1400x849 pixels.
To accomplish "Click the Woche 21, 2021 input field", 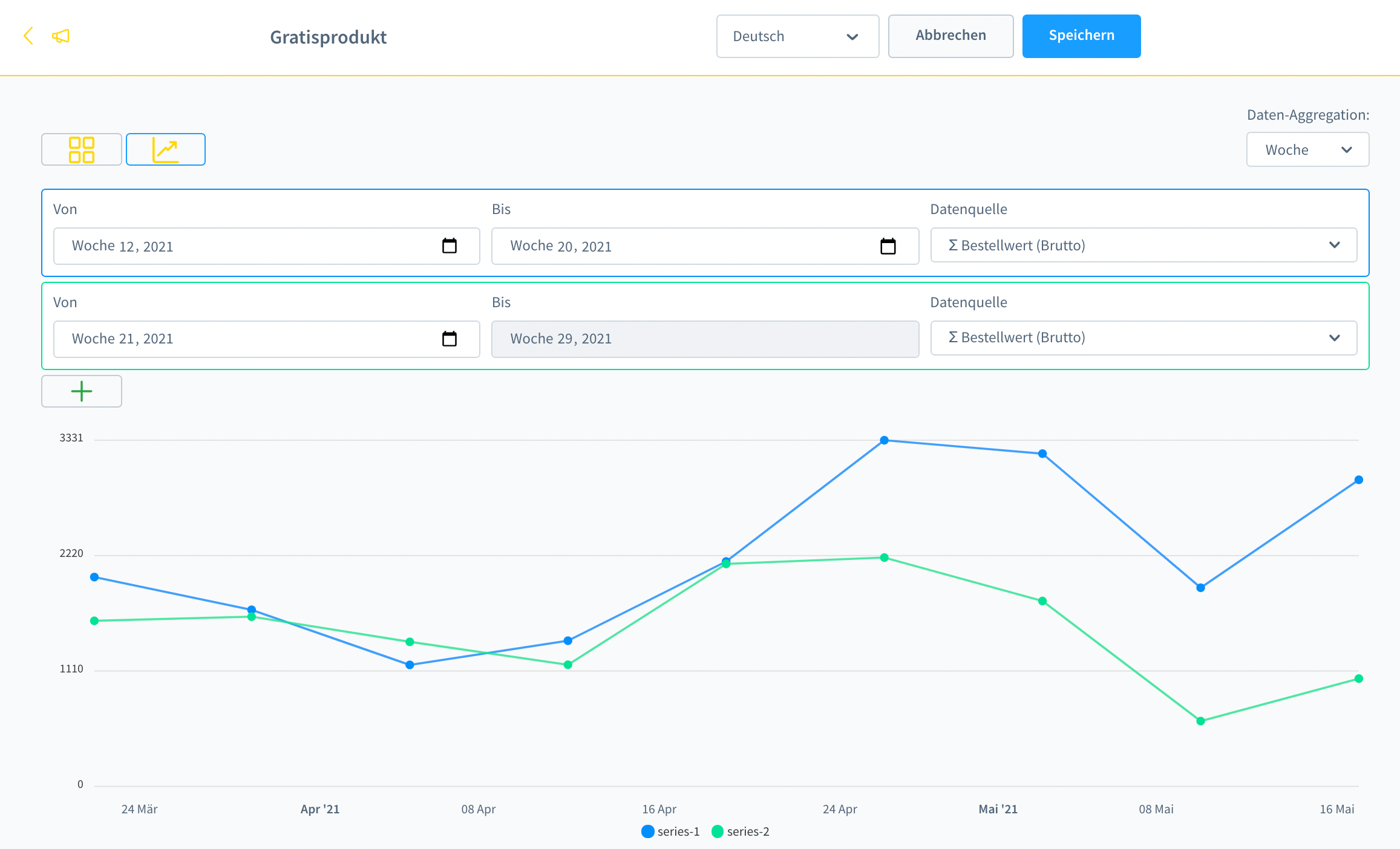I will coord(266,339).
